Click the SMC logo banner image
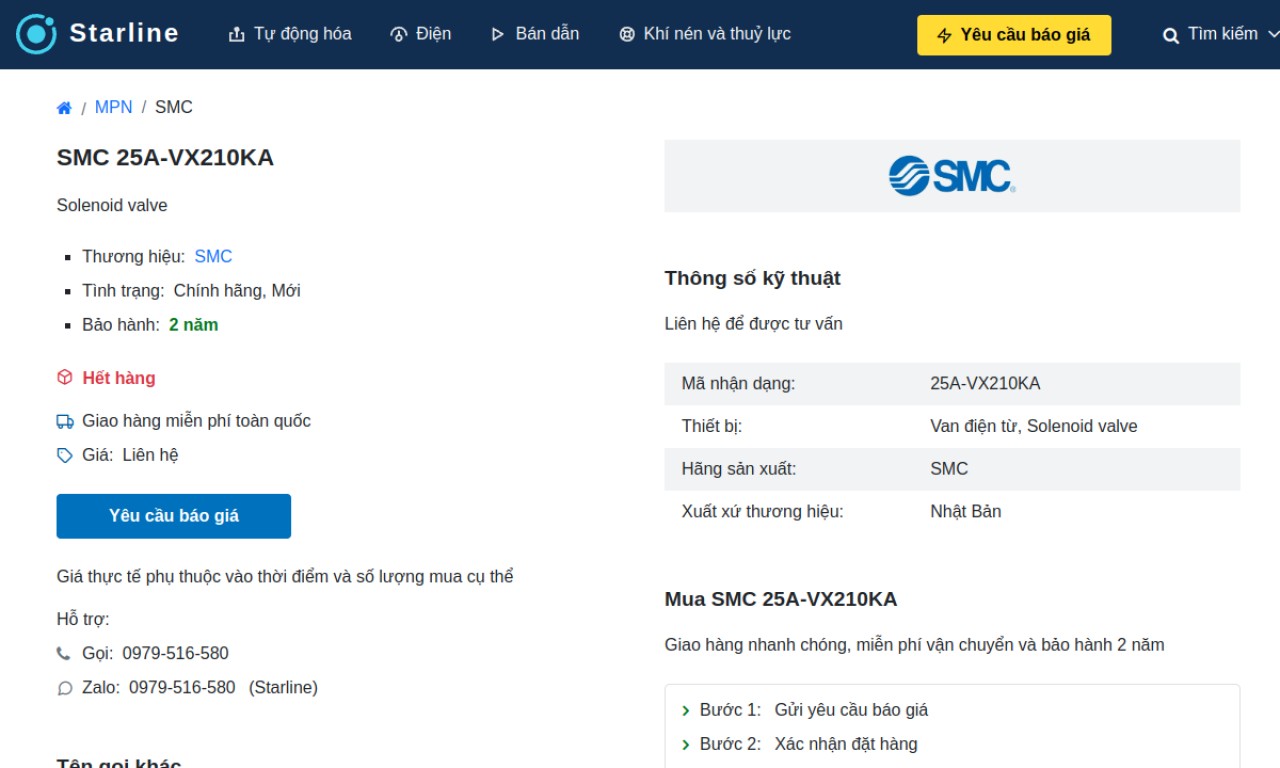 click(952, 176)
